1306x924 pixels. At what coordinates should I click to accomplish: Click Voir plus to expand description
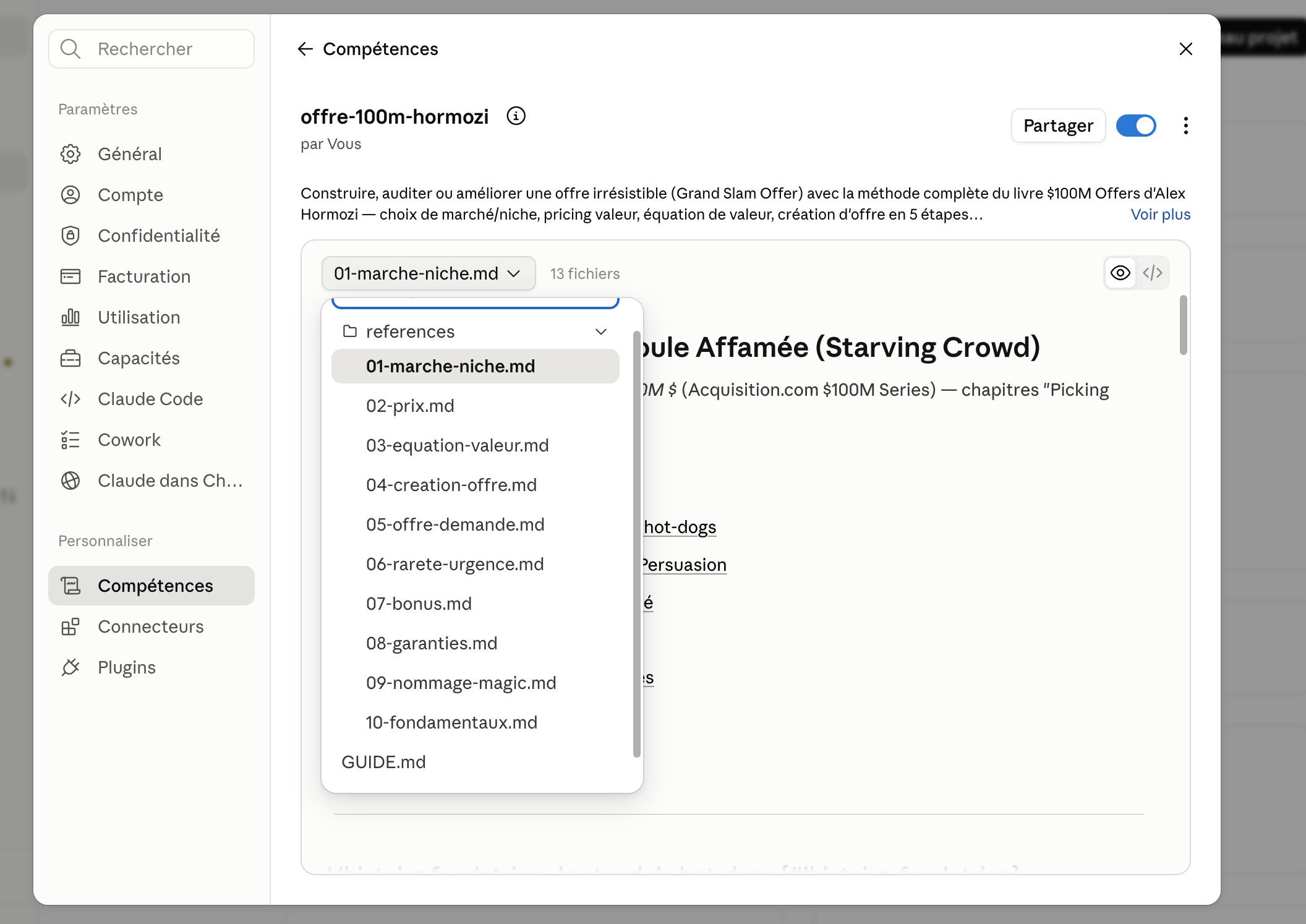[x=1160, y=214]
